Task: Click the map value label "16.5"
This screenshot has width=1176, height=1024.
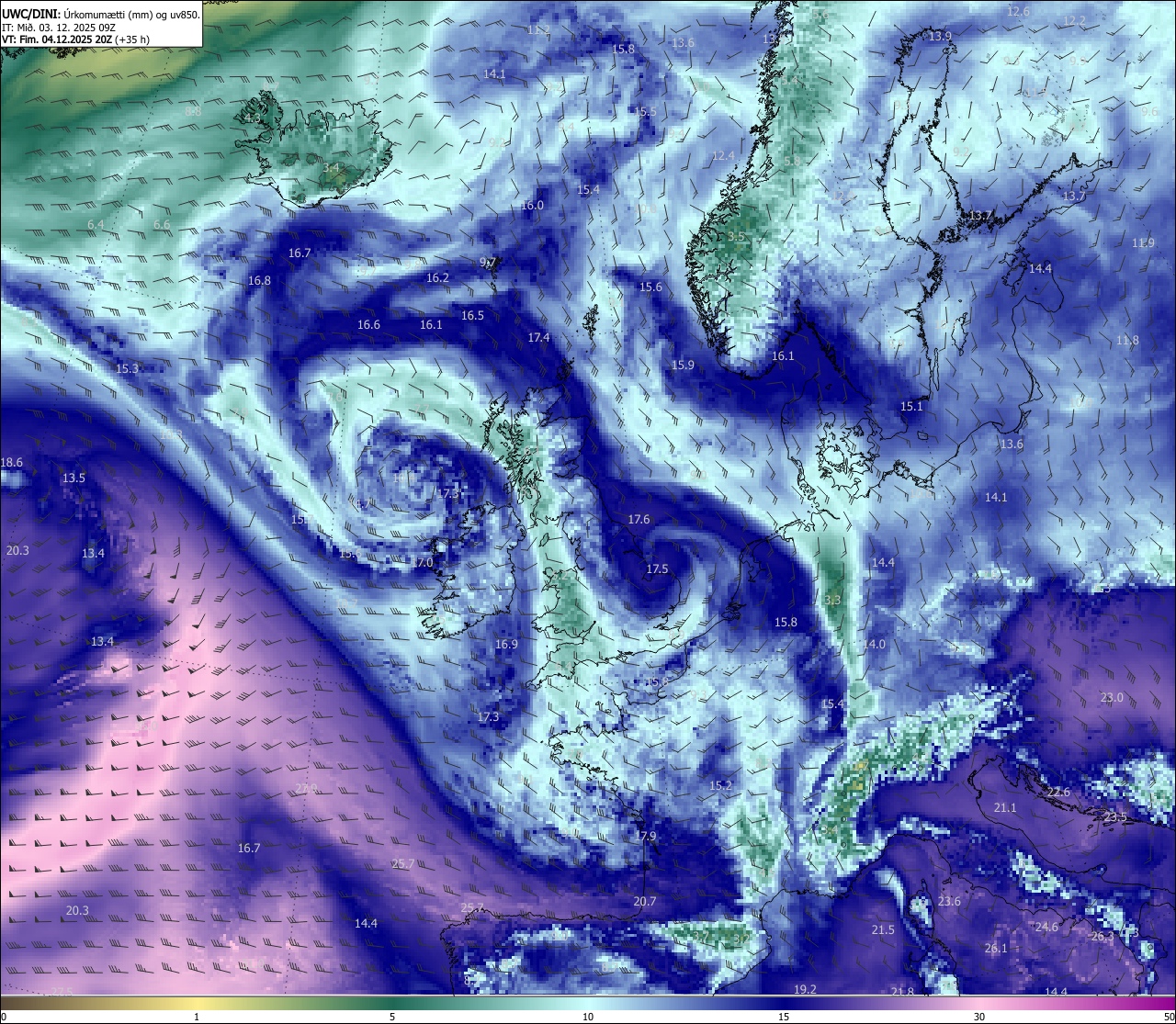Action: pyautogui.click(x=472, y=316)
